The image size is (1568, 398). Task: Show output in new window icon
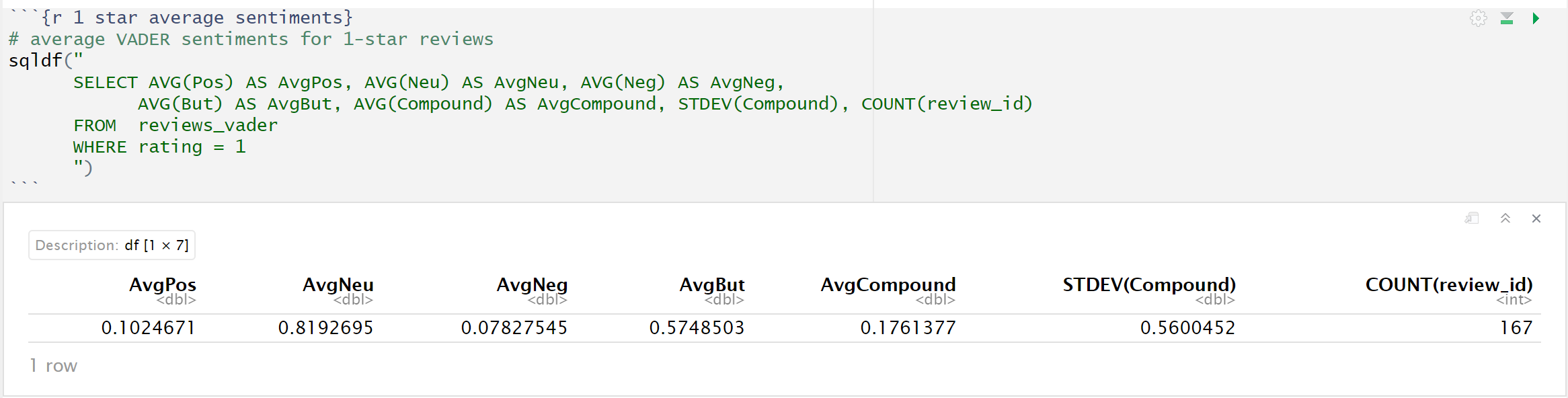click(x=1472, y=218)
